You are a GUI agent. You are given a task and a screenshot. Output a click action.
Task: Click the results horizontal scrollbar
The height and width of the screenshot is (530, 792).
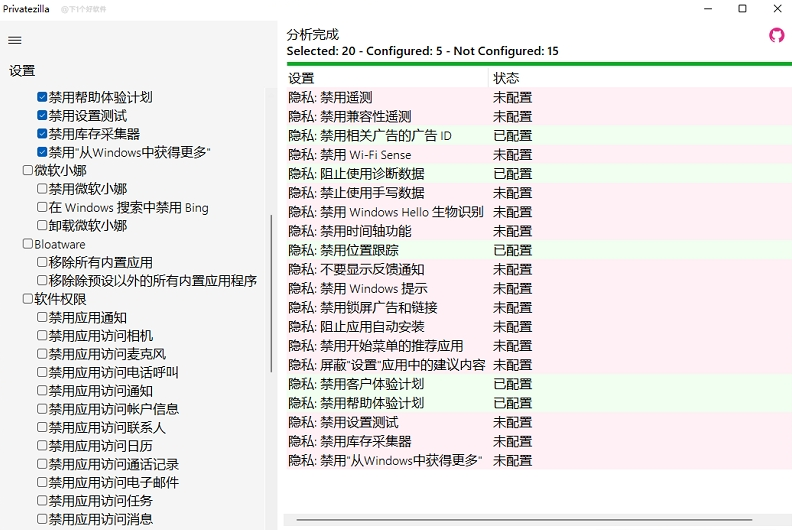(x=524, y=519)
